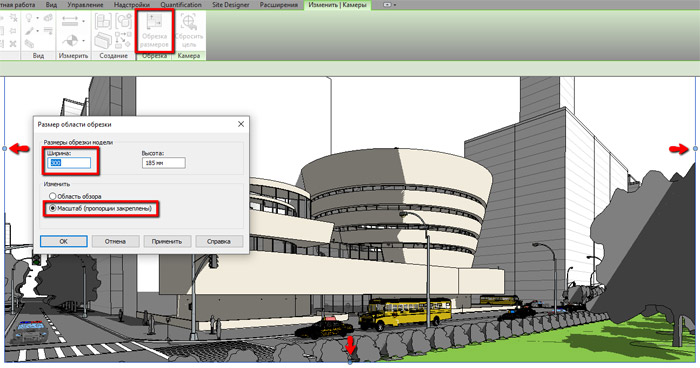Select the Область обзора radio button

53,196
